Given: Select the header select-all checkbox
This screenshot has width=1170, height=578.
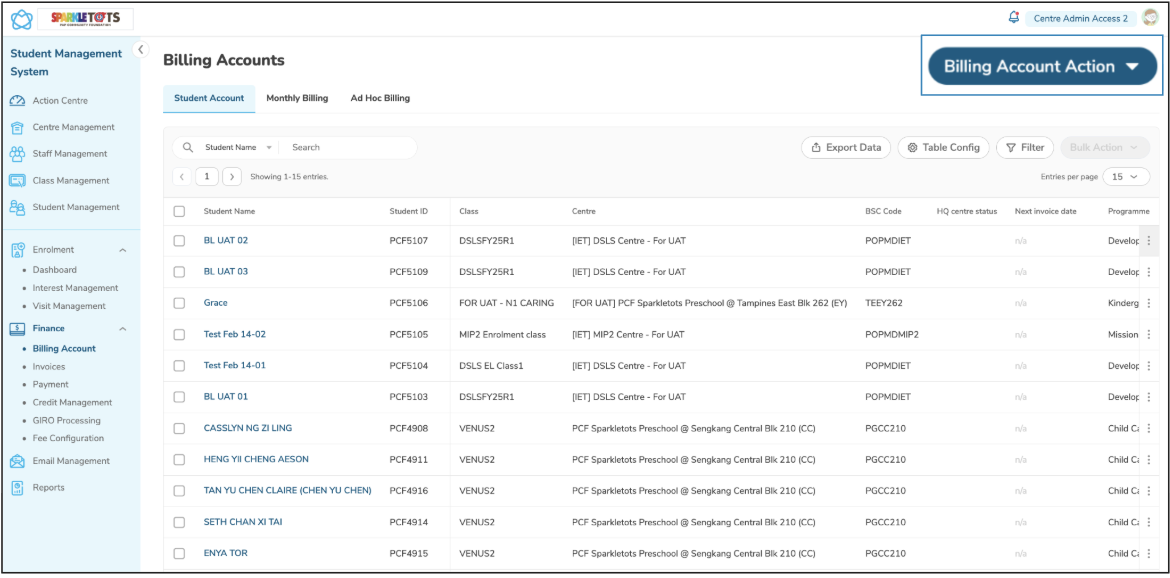Looking at the screenshot, I should click(180, 211).
